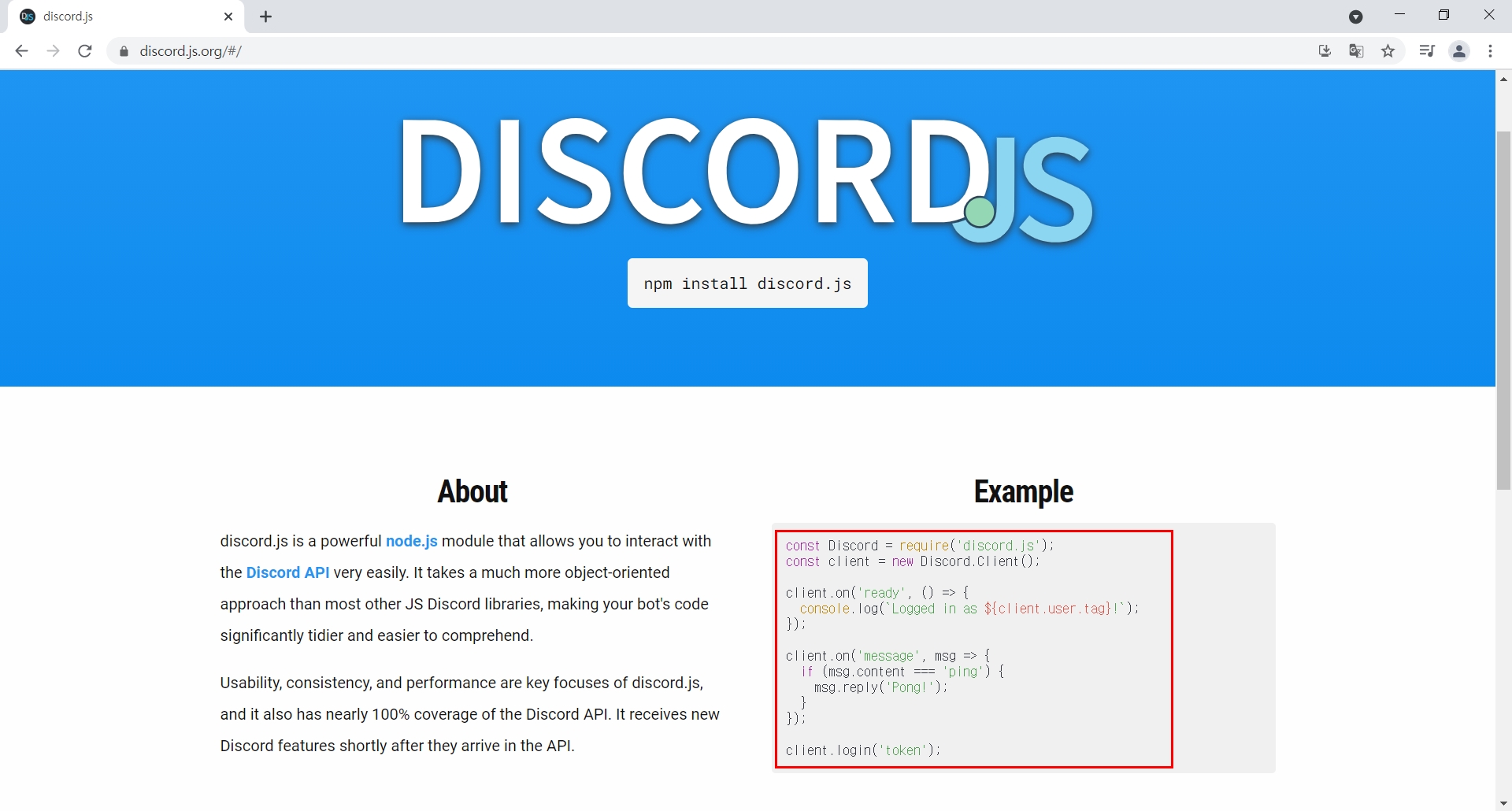Click the require('discord.js') code line
This screenshot has height=811, width=1512.
[919, 546]
